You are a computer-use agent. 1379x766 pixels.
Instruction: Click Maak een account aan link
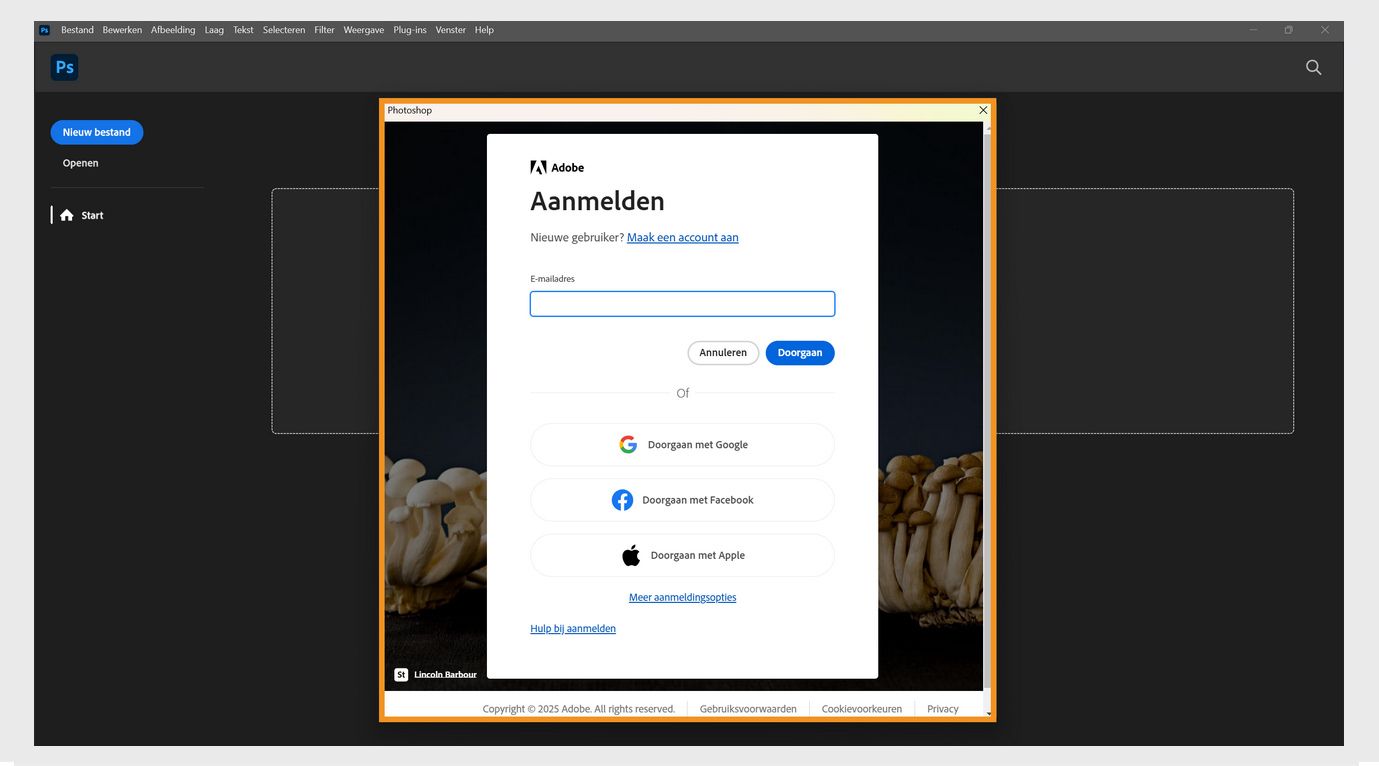pyautogui.click(x=683, y=237)
